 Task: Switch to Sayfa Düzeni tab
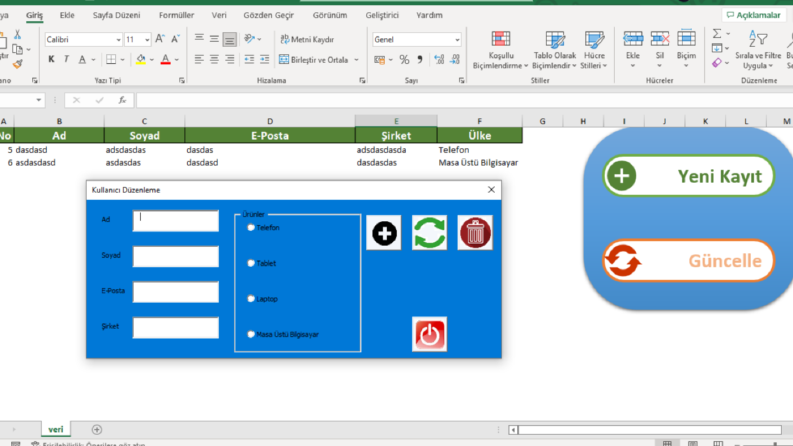[x=116, y=15]
